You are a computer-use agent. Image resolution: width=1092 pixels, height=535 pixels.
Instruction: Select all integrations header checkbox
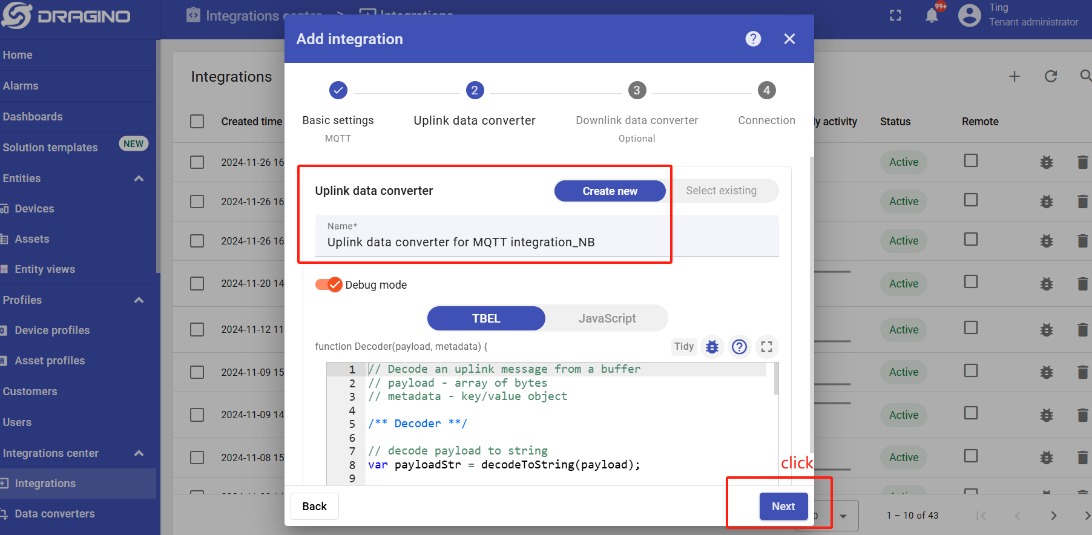pos(197,121)
